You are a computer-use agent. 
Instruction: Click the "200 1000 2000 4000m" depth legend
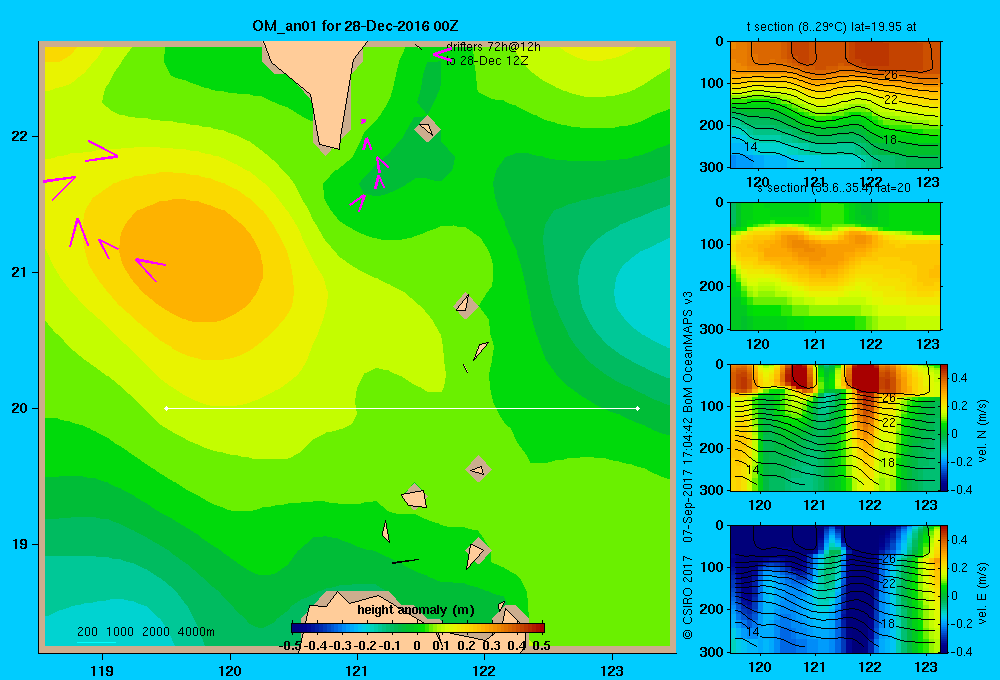pos(145,632)
